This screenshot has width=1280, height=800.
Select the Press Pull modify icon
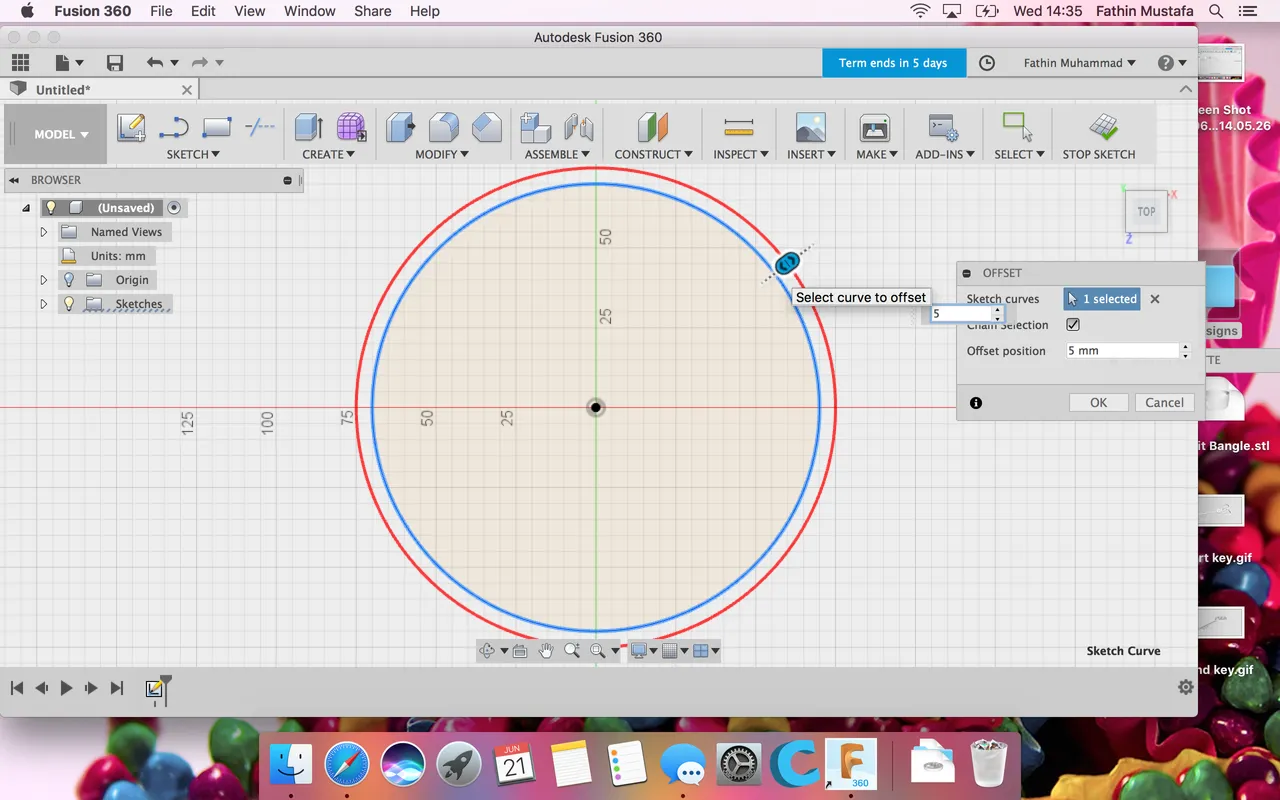point(401,127)
